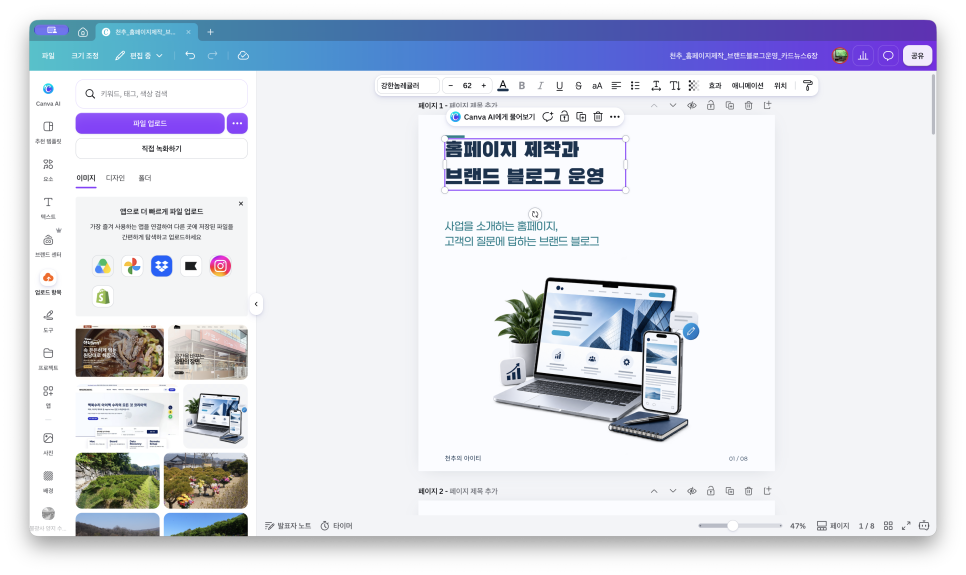Toggle strikethrough formatting
966x575 pixels.
click(x=578, y=86)
